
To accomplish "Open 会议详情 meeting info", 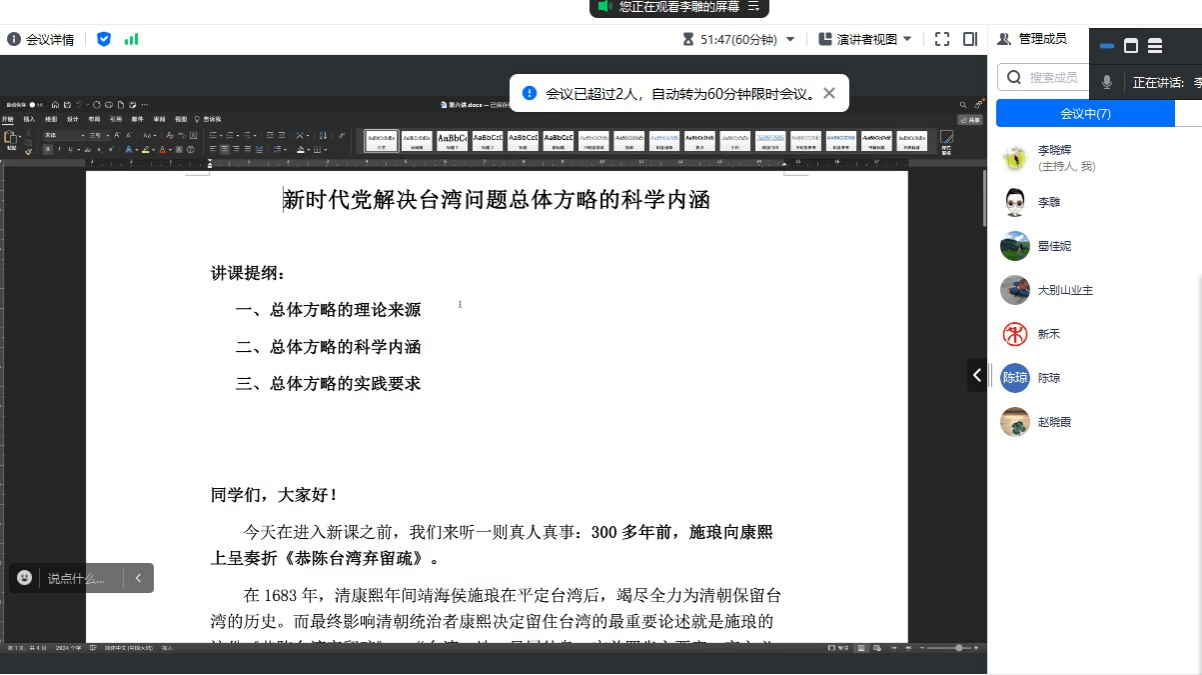I will 41,39.
